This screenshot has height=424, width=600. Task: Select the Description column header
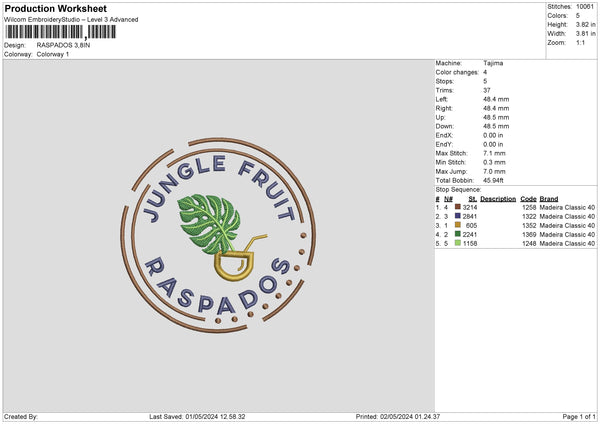(x=498, y=199)
